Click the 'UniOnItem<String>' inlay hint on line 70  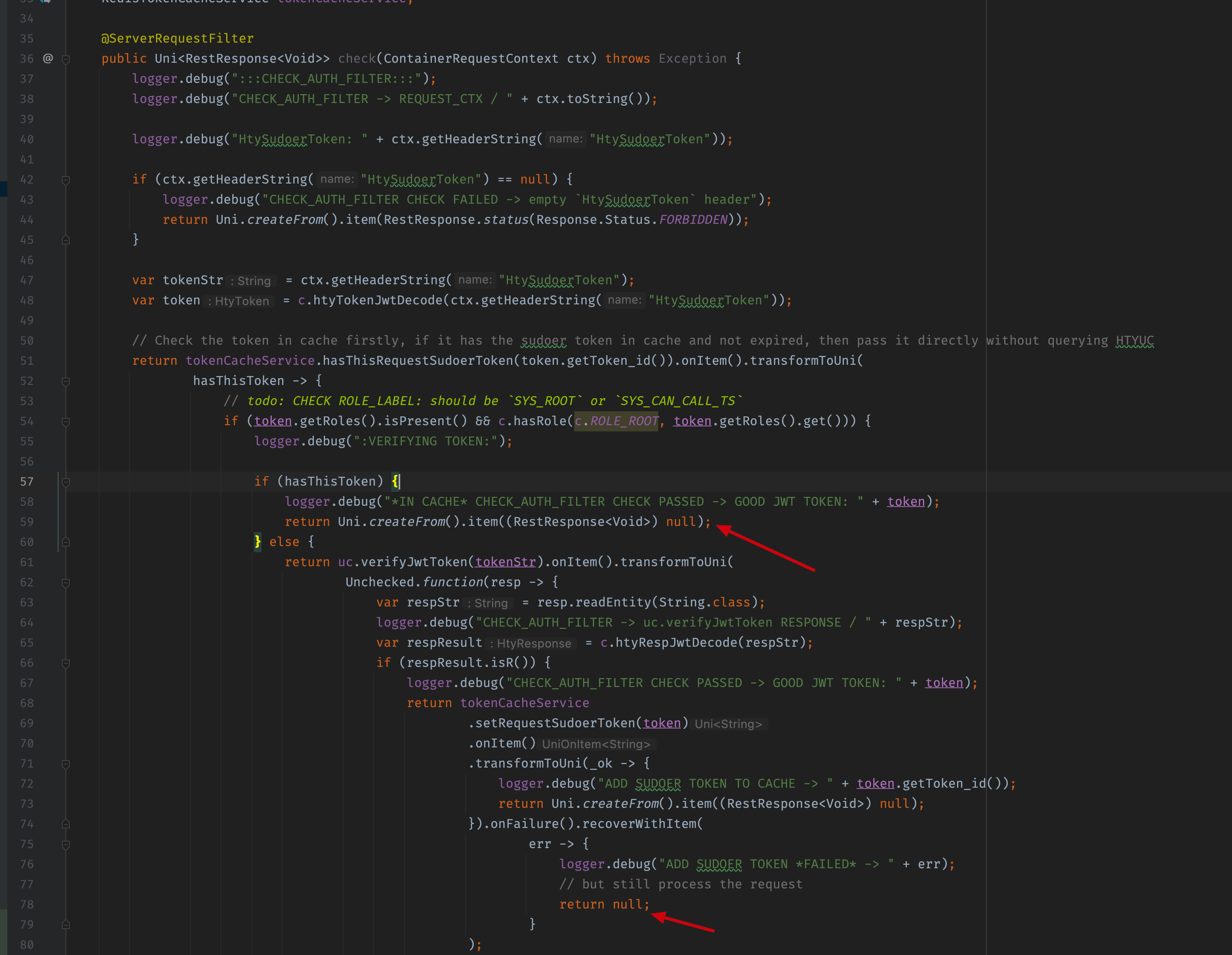[x=596, y=744]
